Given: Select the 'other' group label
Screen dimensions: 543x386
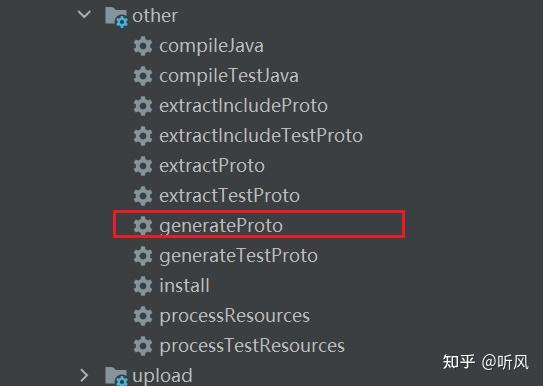Looking at the screenshot, I should click(155, 16).
